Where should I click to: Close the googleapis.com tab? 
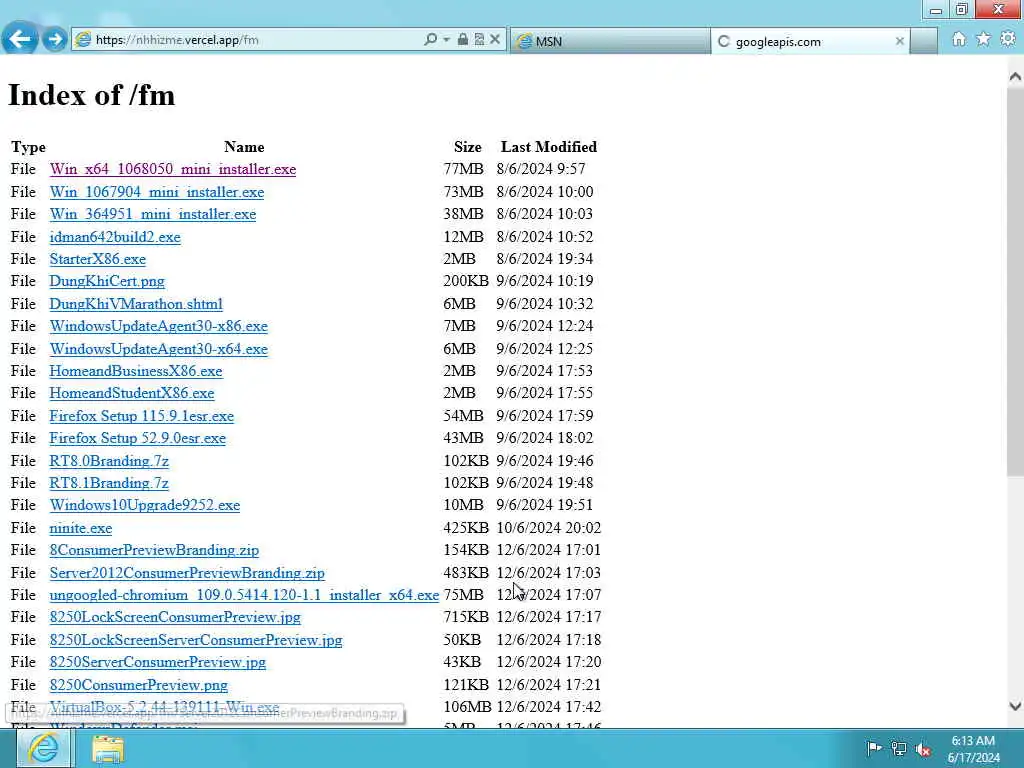899,41
